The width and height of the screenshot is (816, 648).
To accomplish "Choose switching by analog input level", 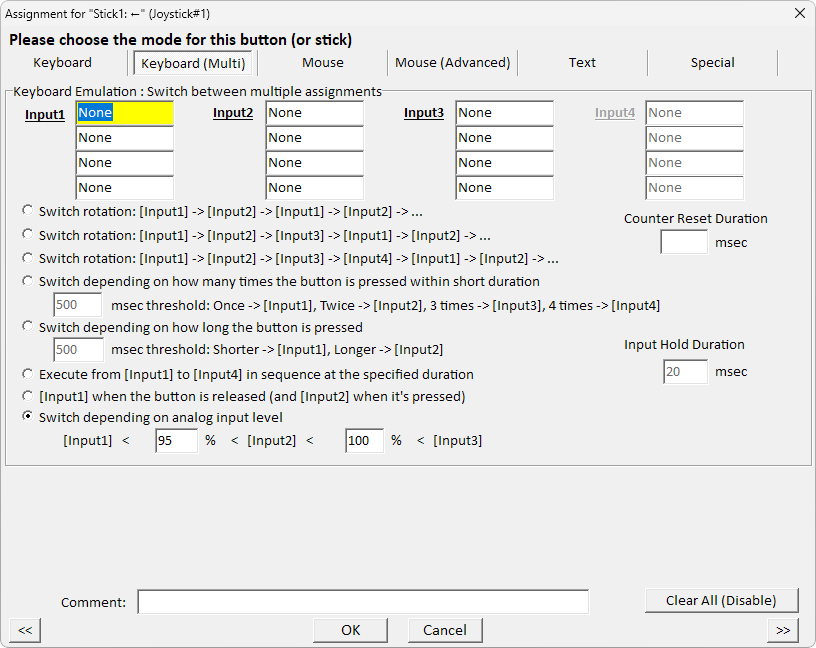I will tap(28, 417).
